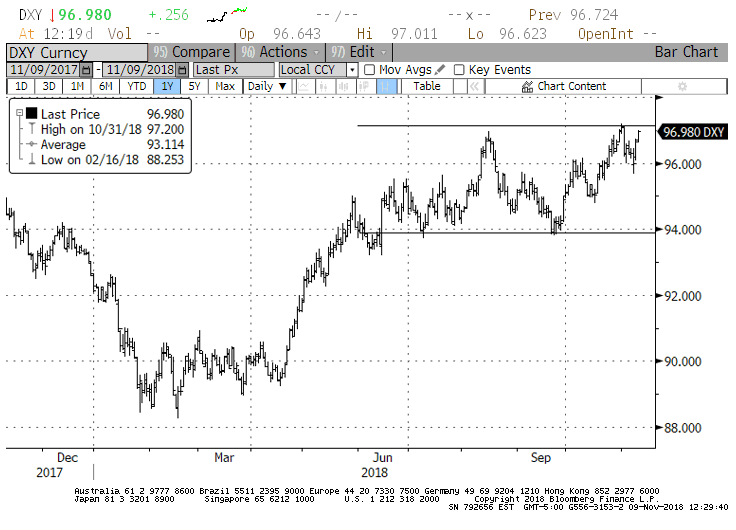Viewport: 736px width, 530px height.
Task: Select the line chart type icon
Action: point(304,87)
